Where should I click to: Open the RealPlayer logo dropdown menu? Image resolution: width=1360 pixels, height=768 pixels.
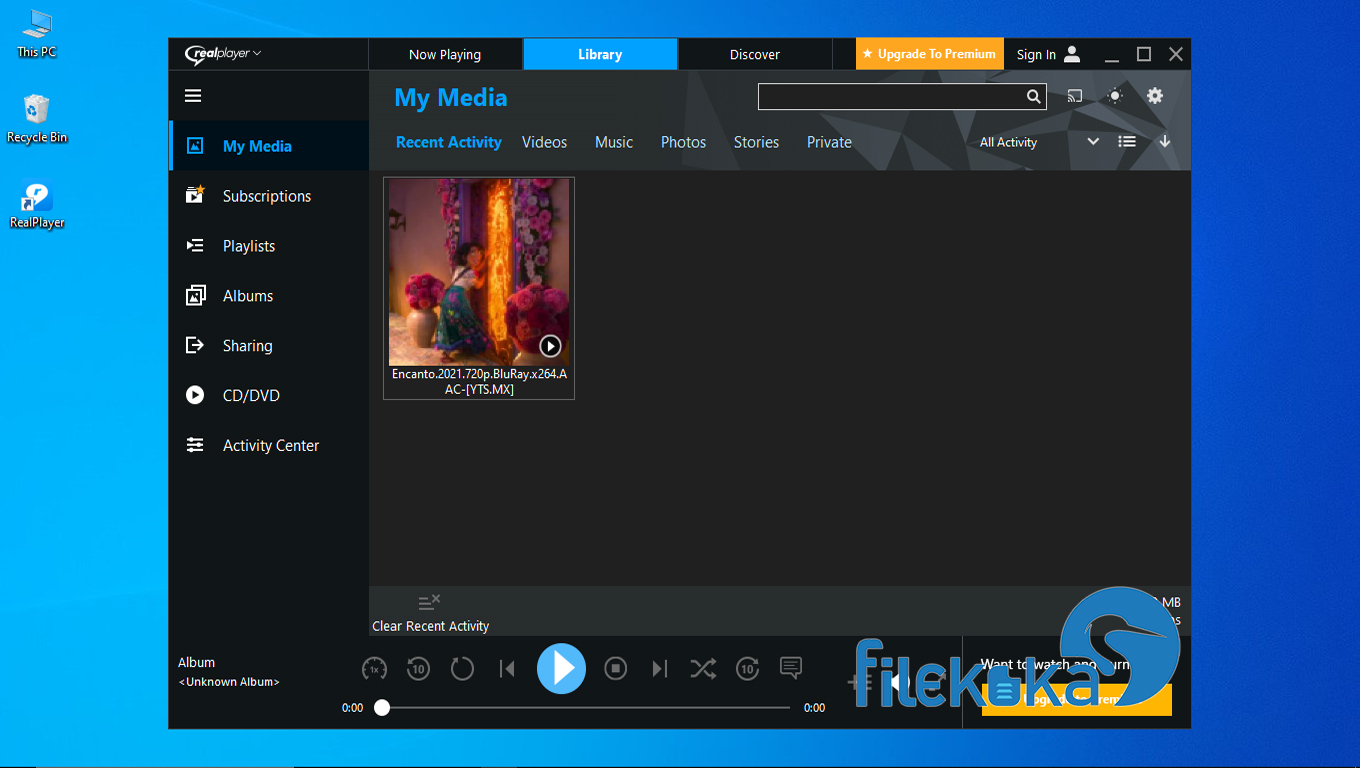[223, 54]
